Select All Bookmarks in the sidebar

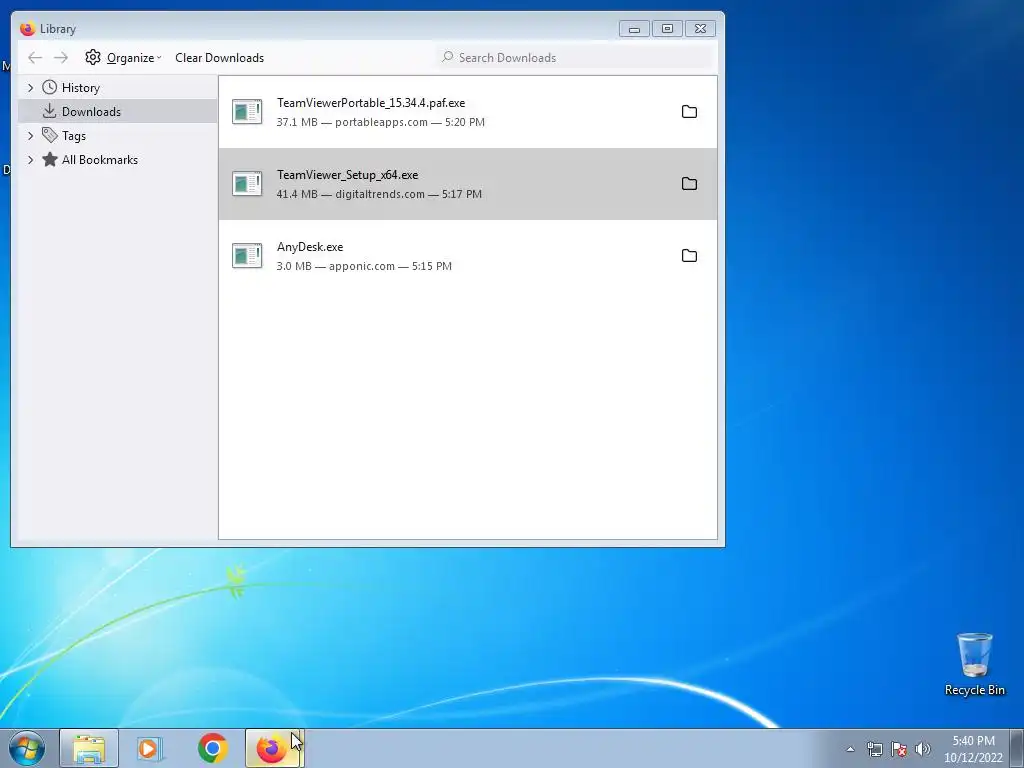pyautogui.click(x=100, y=160)
